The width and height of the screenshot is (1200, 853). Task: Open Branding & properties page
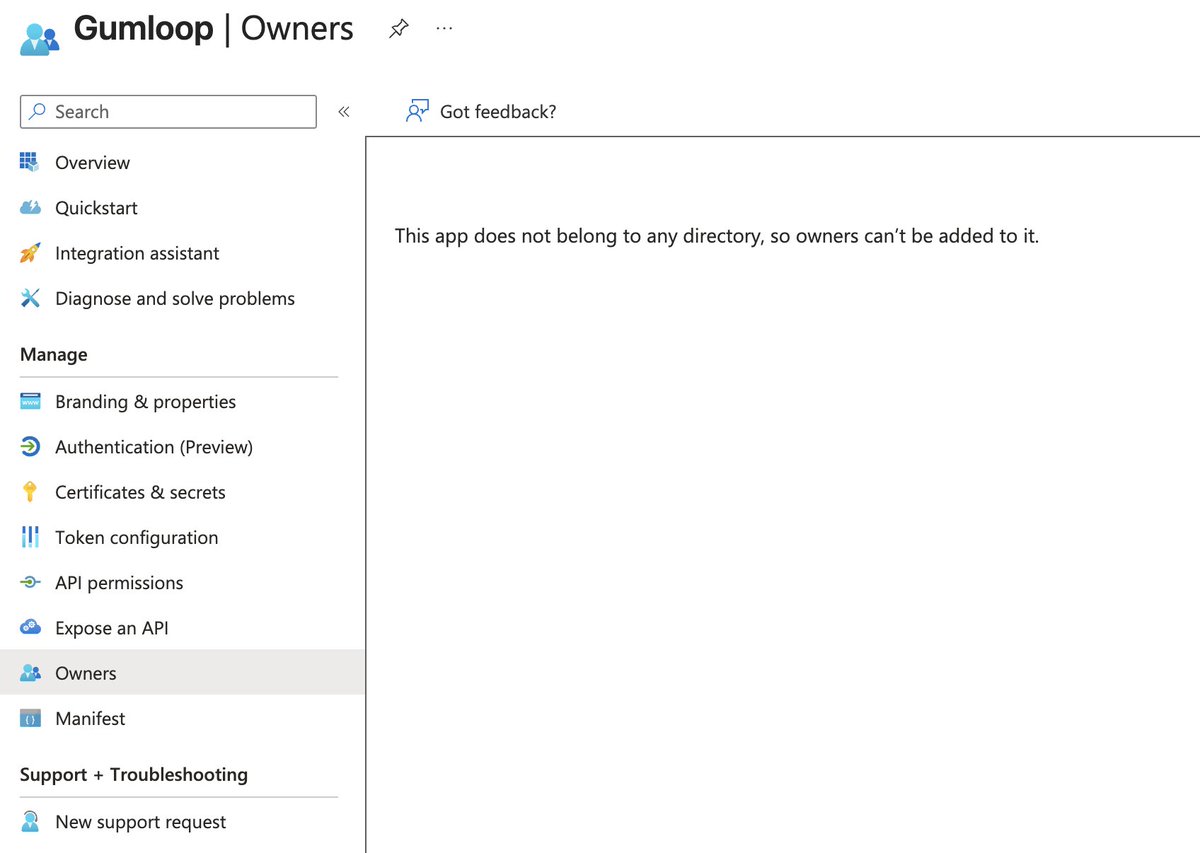tap(145, 402)
